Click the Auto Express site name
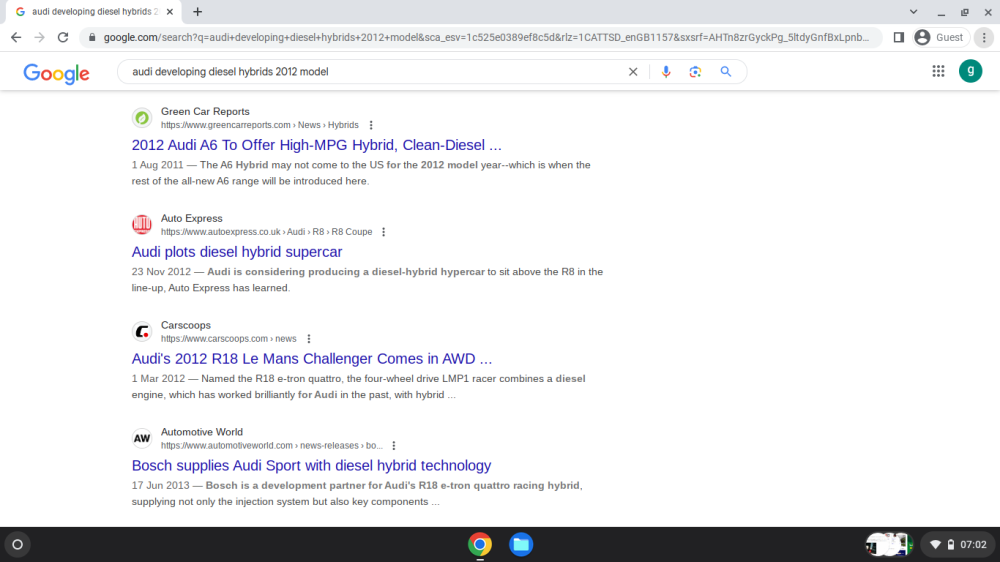This screenshot has width=1000, height=562. tap(191, 219)
